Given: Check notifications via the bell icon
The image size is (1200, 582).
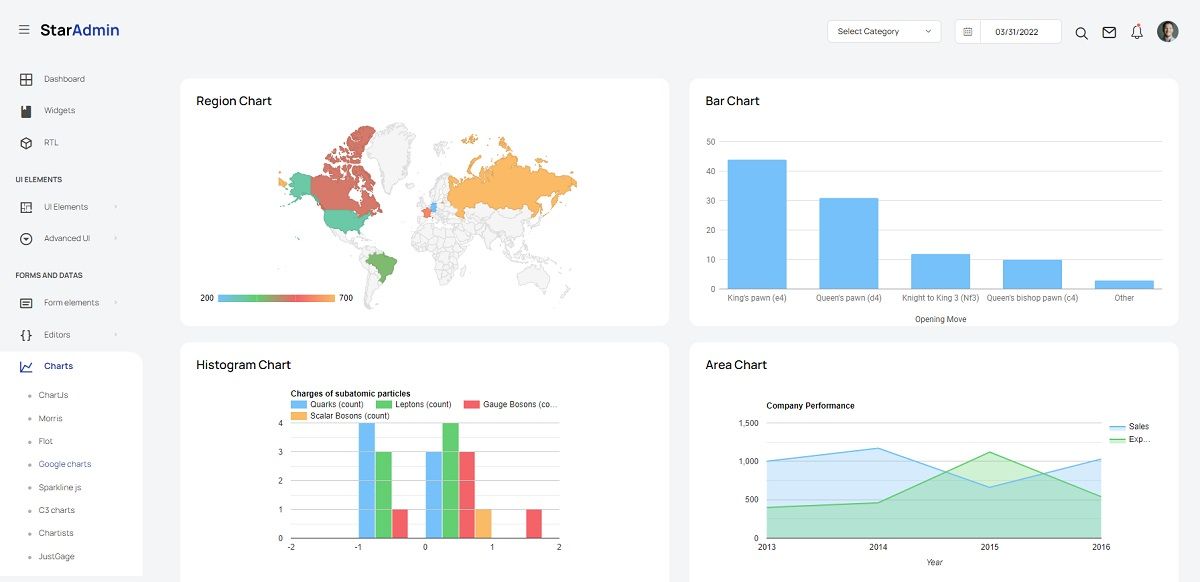Looking at the screenshot, I should click(x=1137, y=32).
